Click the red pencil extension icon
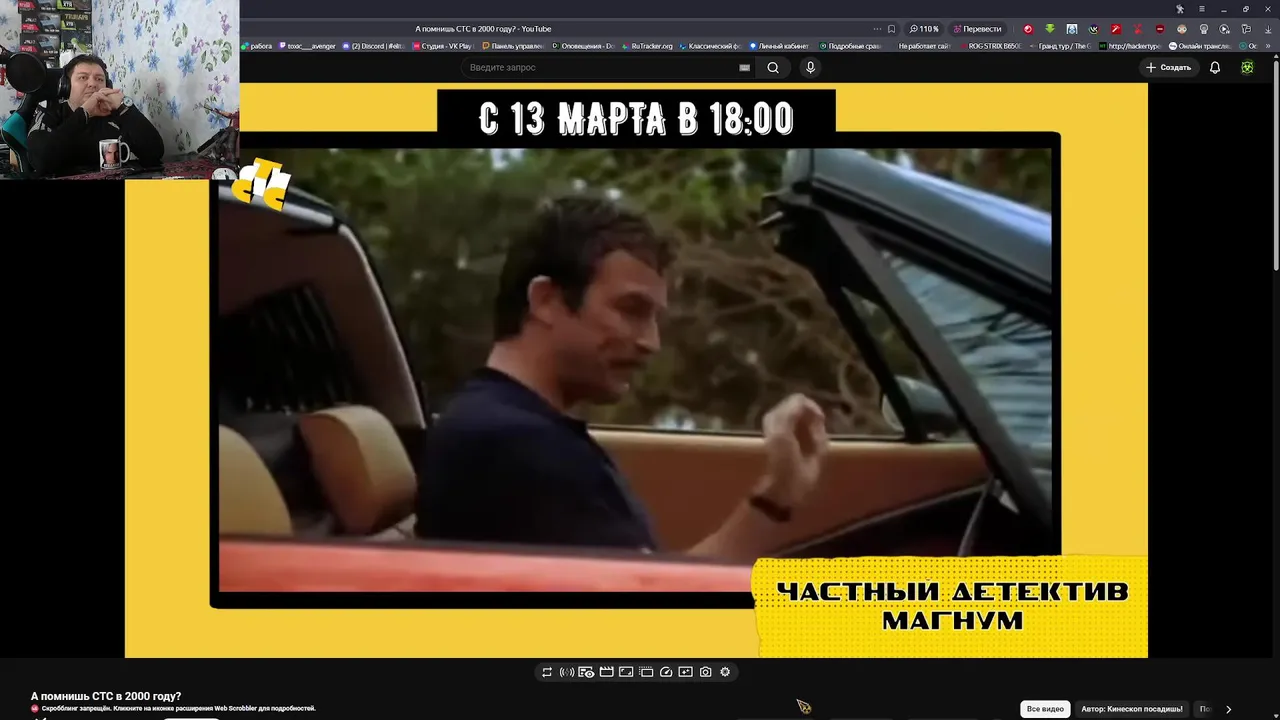Screen dimensions: 1280x720 1116,29
